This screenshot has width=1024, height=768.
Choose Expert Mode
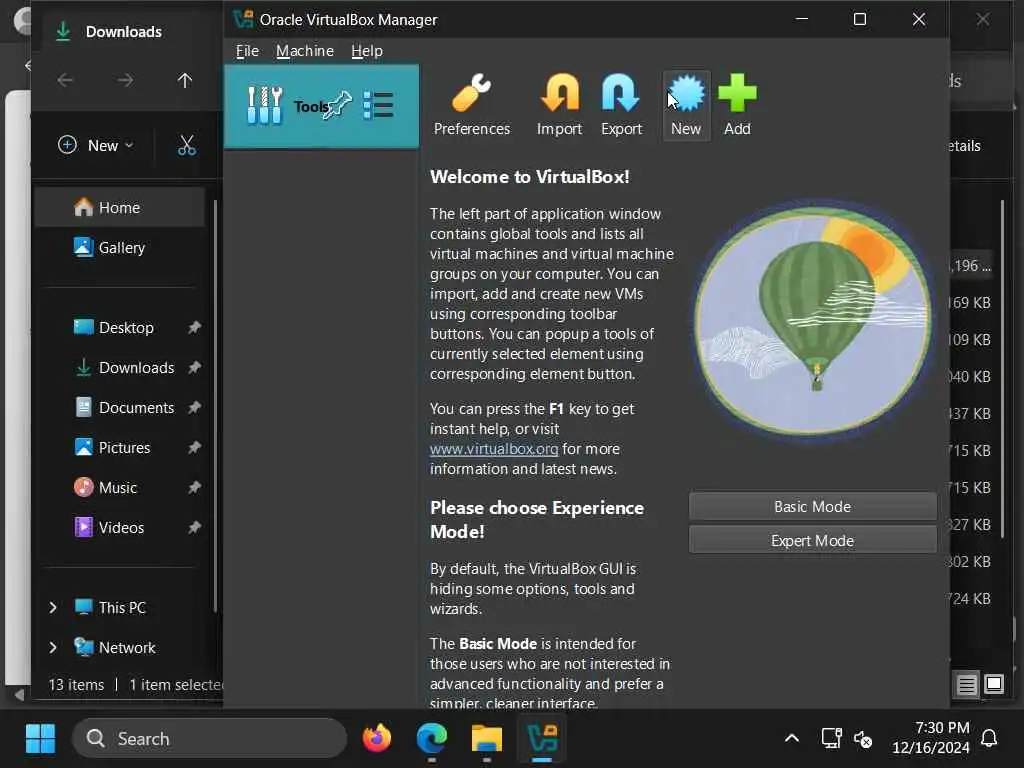point(812,541)
